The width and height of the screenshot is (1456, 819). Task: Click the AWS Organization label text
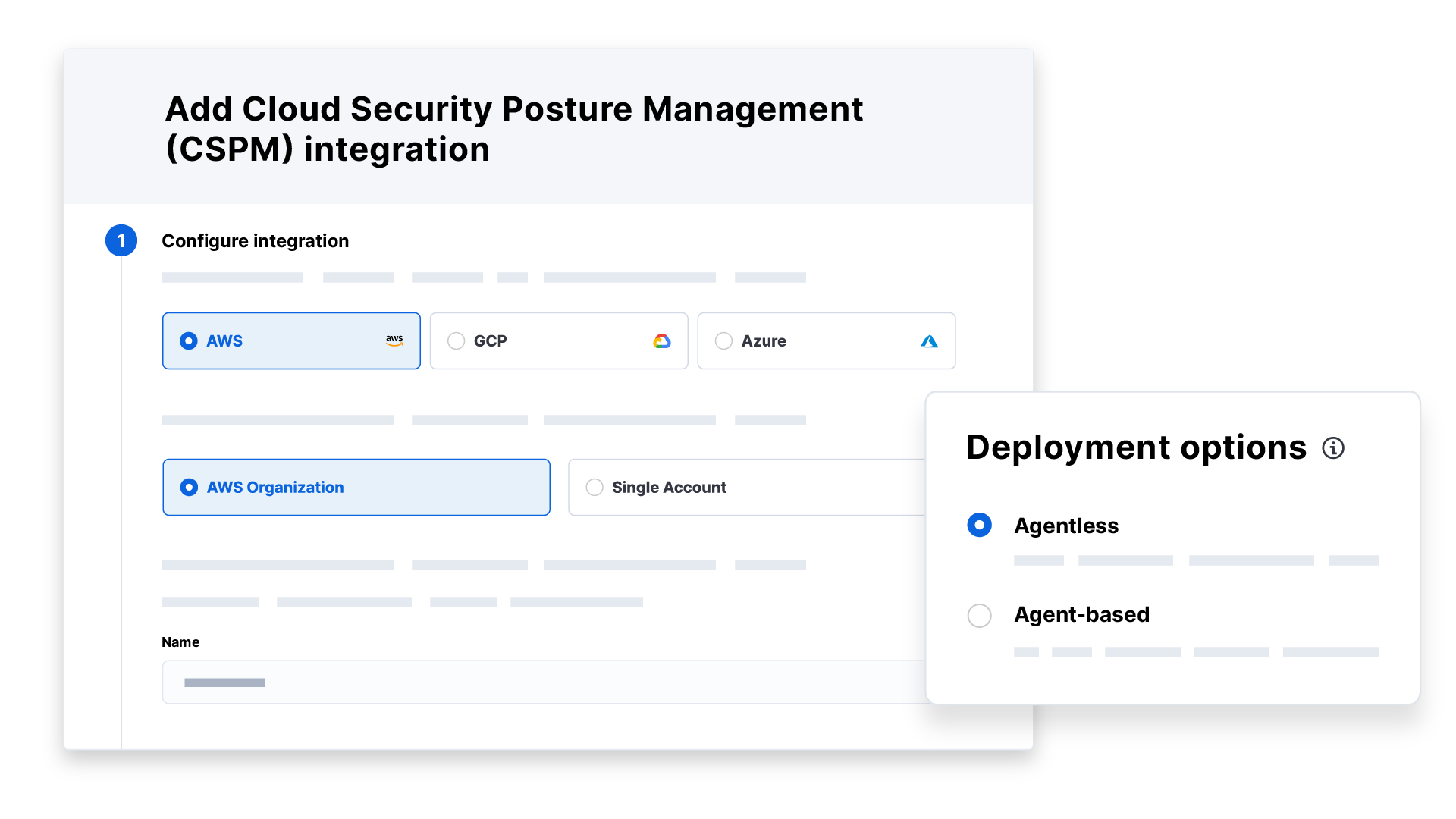pos(275,488)
